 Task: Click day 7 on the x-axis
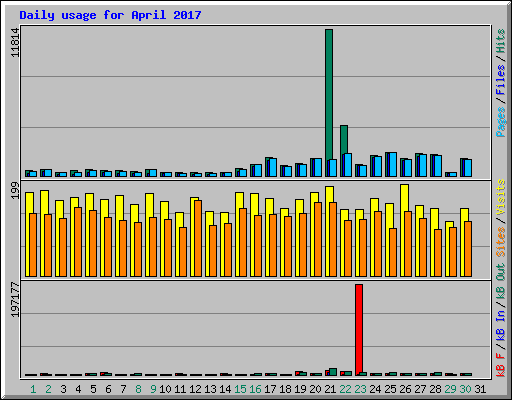[123, 389]
